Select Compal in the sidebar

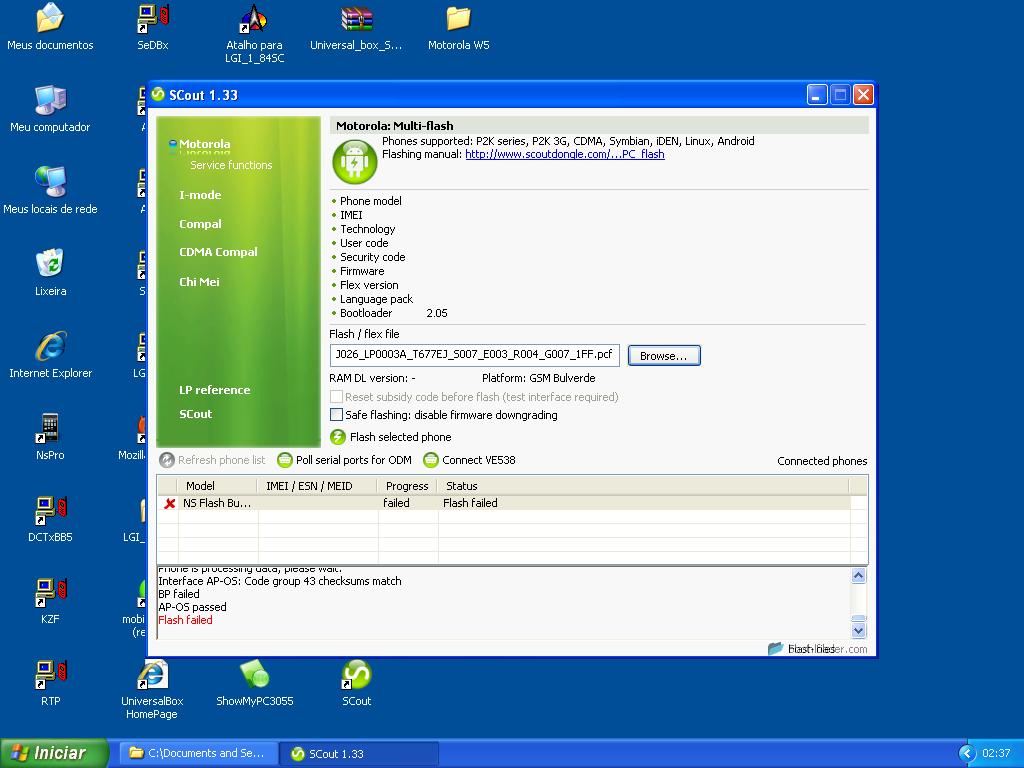(200, 223)
